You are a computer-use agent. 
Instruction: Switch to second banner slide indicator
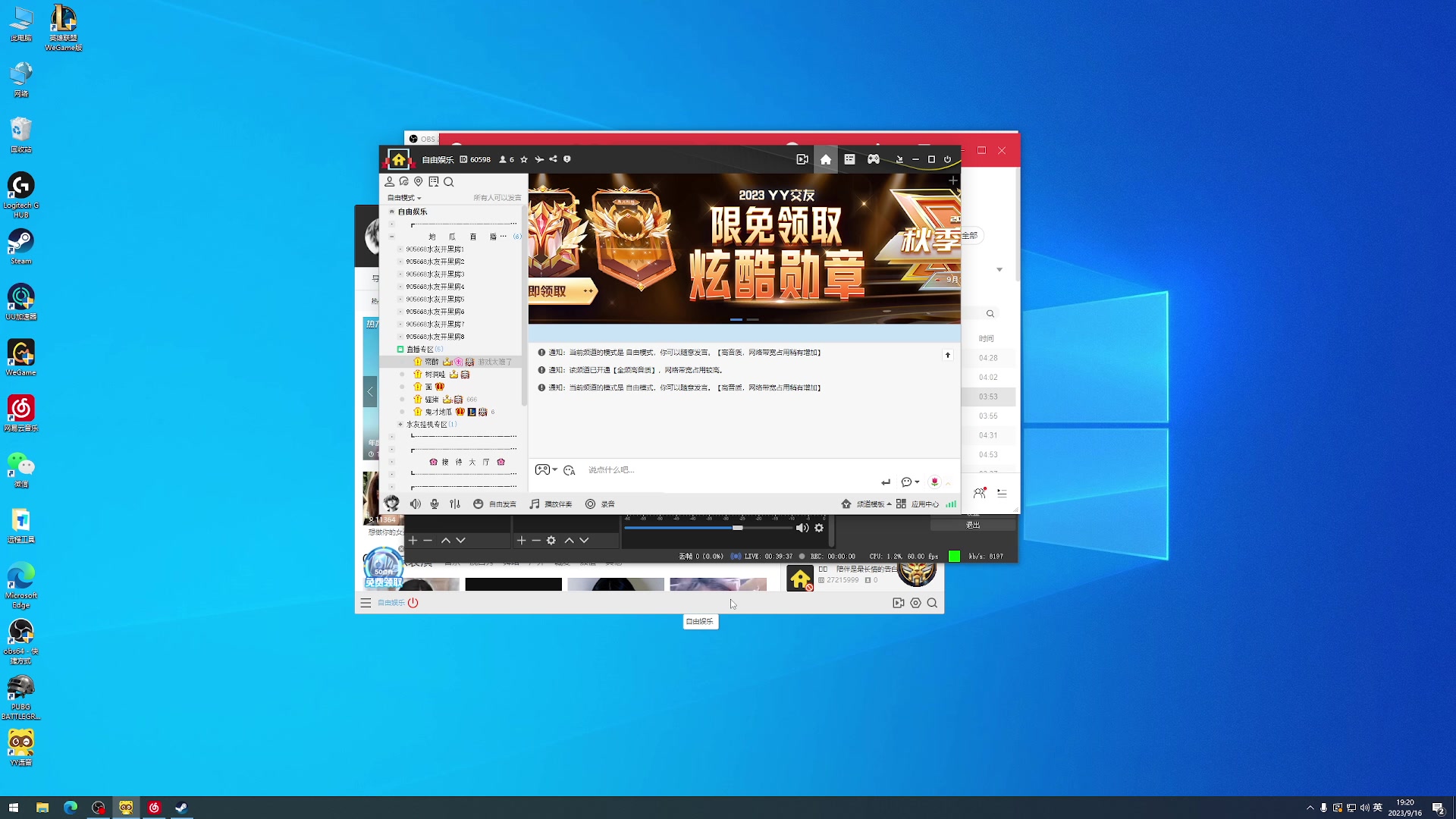753,320
